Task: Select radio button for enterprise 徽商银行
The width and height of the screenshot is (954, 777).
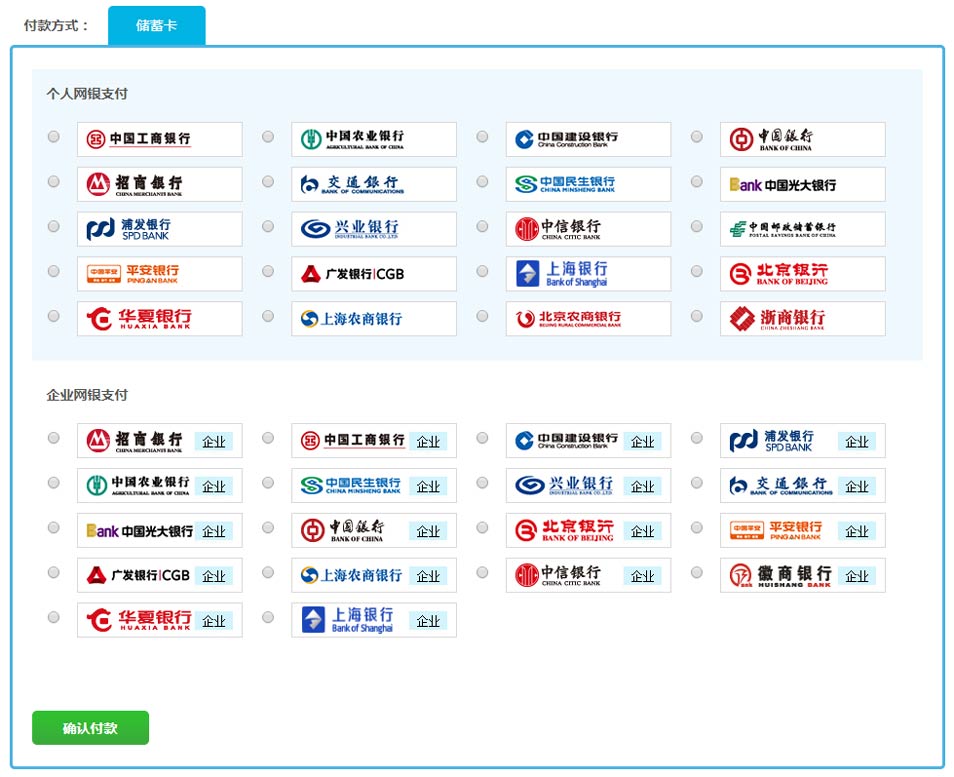Action: tap(697, 572)
